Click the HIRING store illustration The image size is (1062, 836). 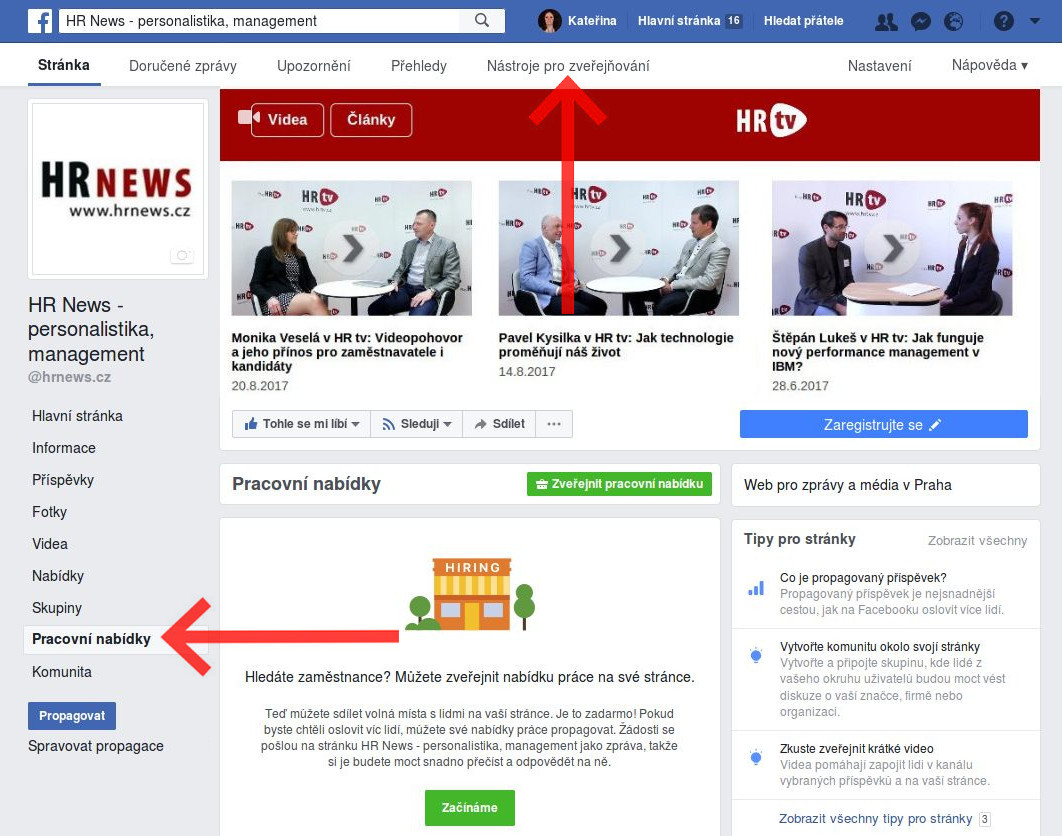[x=470, y=594]
